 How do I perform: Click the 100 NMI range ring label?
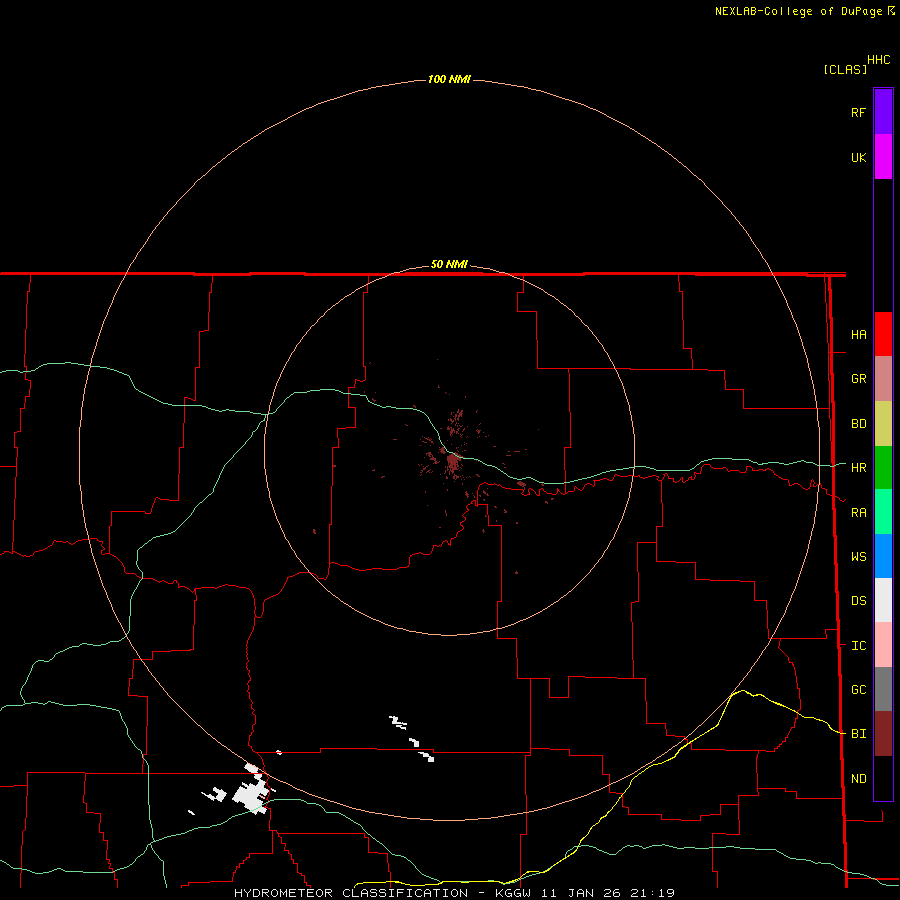coord(449,79)
